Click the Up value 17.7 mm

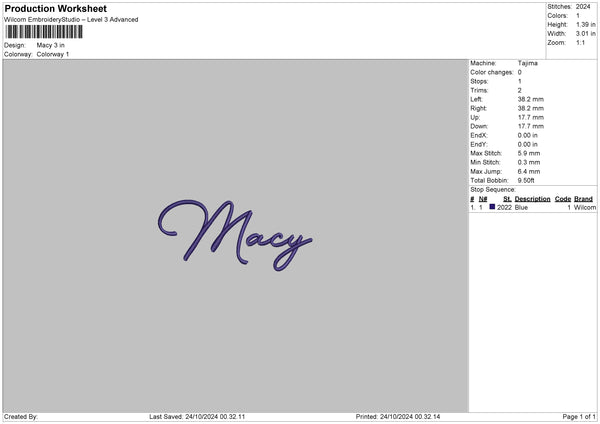[x=531, y=117]
